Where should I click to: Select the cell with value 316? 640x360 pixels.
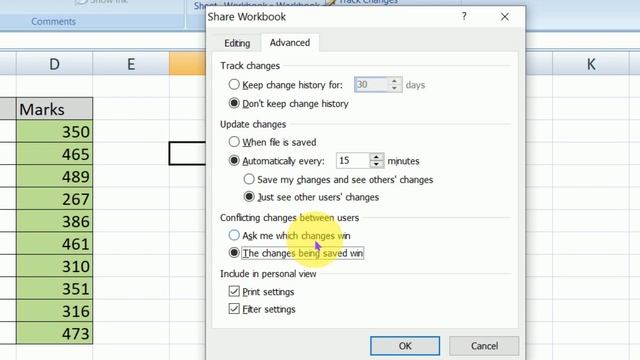pos(54,311)
